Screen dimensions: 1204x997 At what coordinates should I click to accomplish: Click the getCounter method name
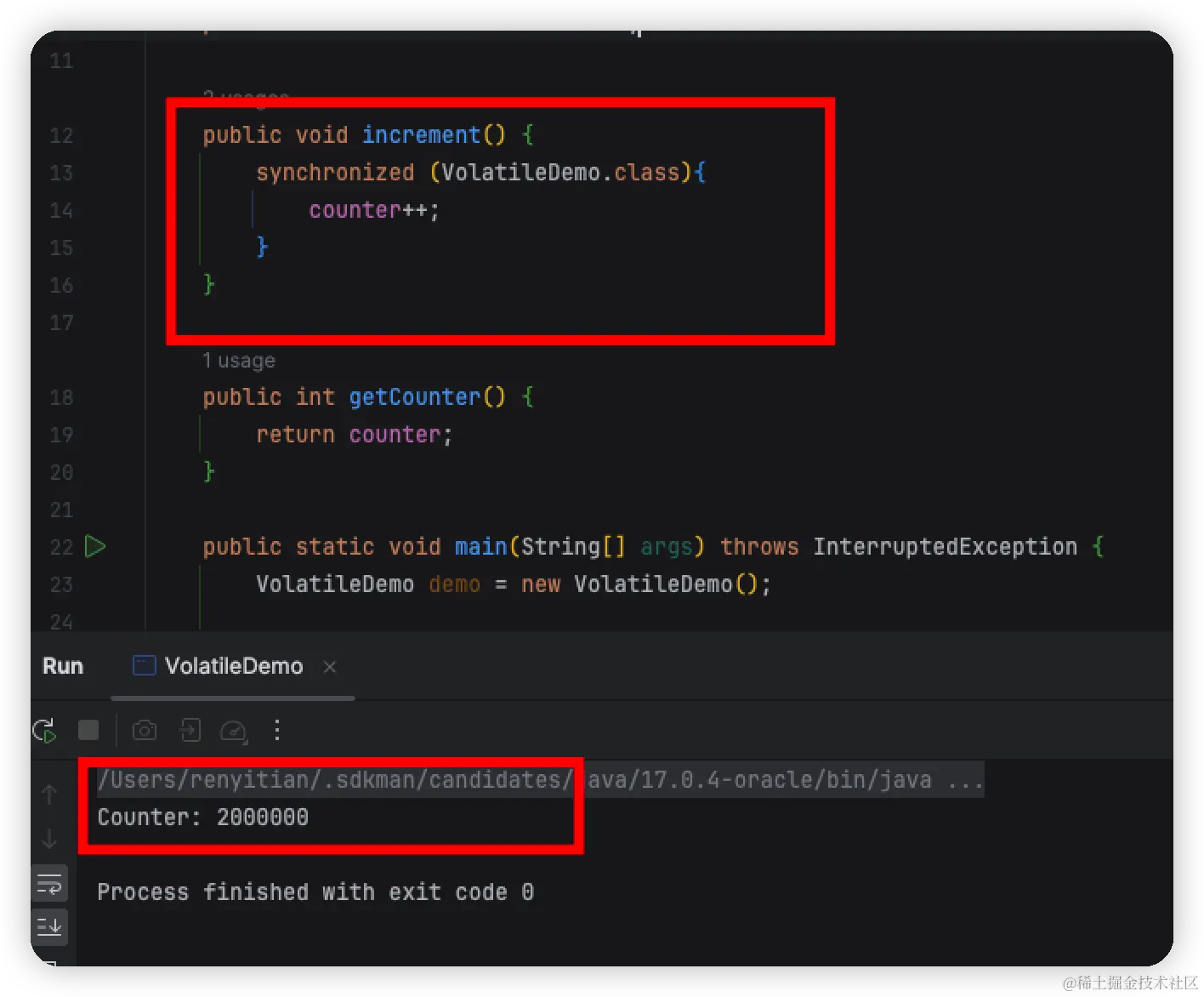[x=415, y=397]
